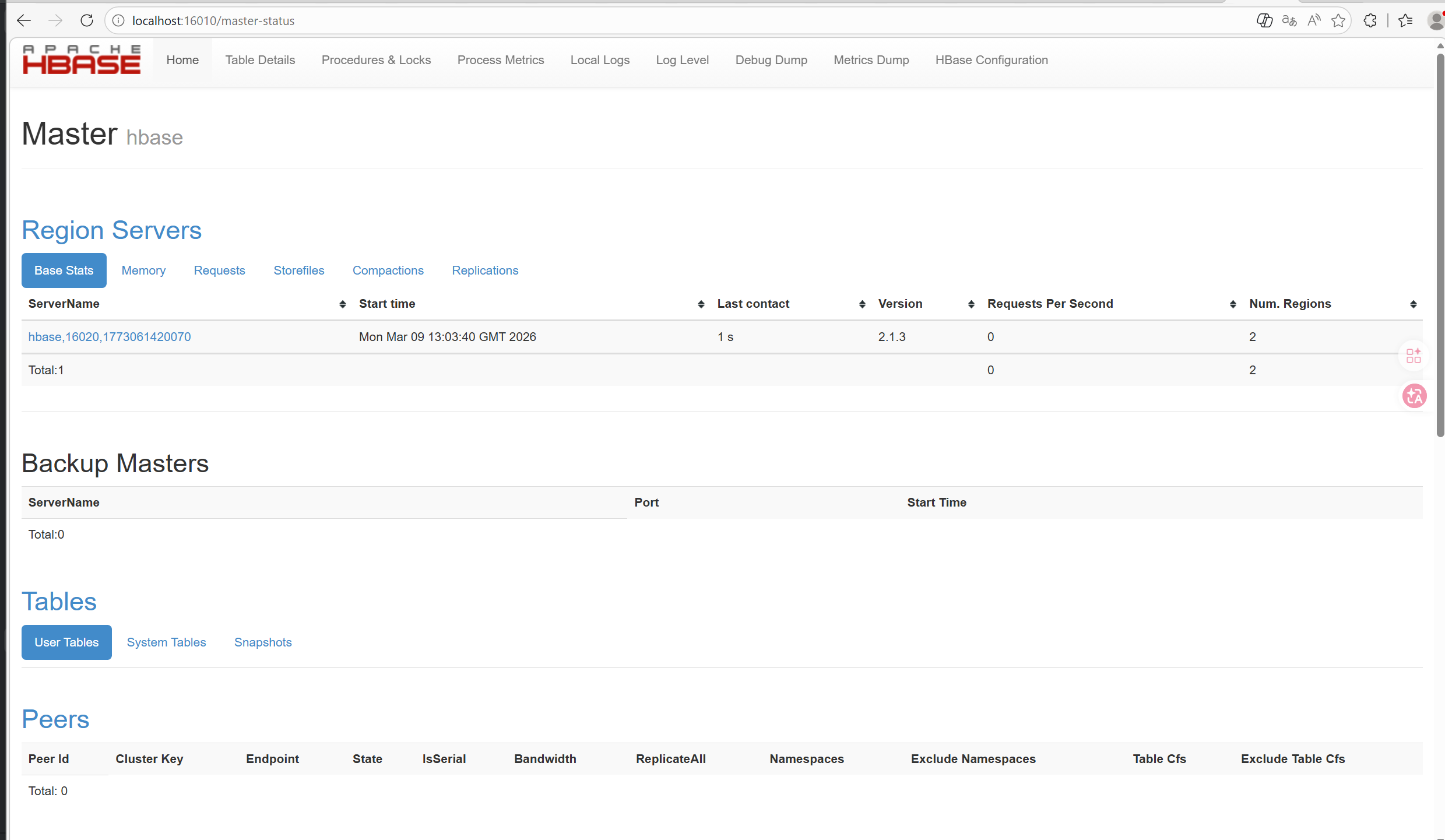The height and width of the screenshot is (840, 1445).
Task: Go to the Procedures & Locks page
Action: point(376,60)
